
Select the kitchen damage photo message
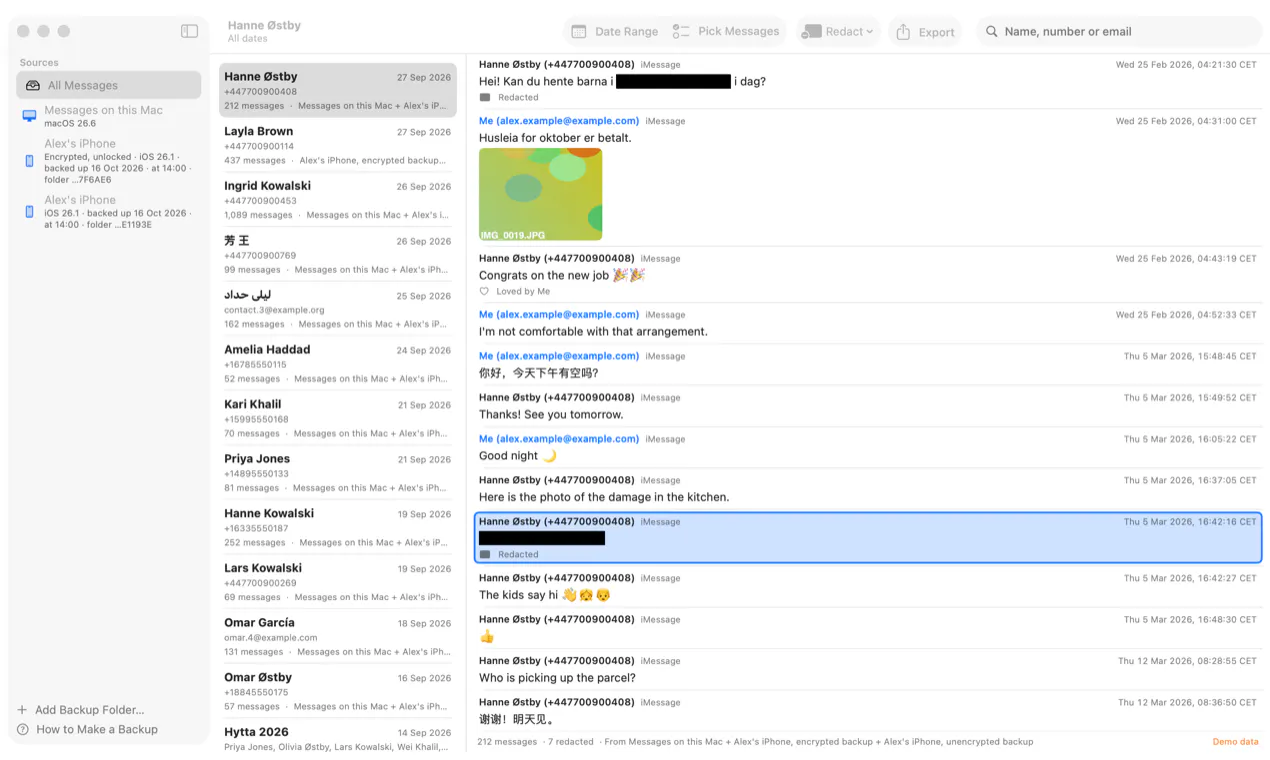click(868, 489)
